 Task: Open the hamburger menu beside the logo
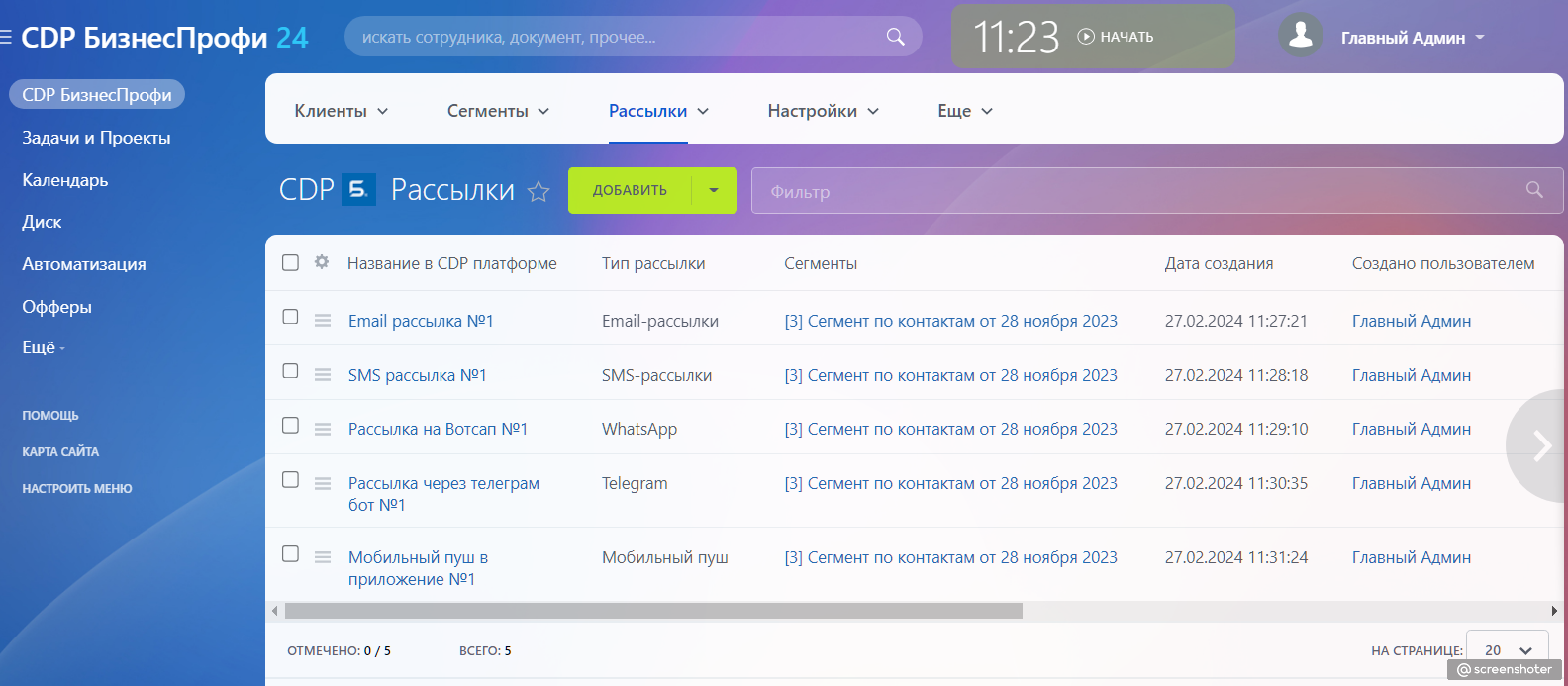(x=6, y=38)
